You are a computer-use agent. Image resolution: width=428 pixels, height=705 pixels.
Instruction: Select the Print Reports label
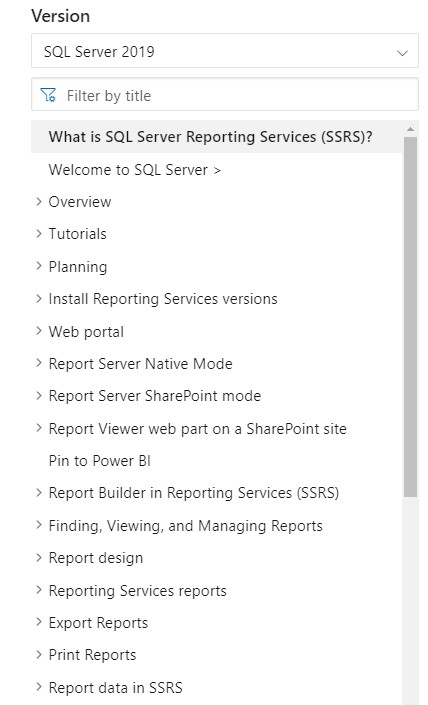click(92, 655)
